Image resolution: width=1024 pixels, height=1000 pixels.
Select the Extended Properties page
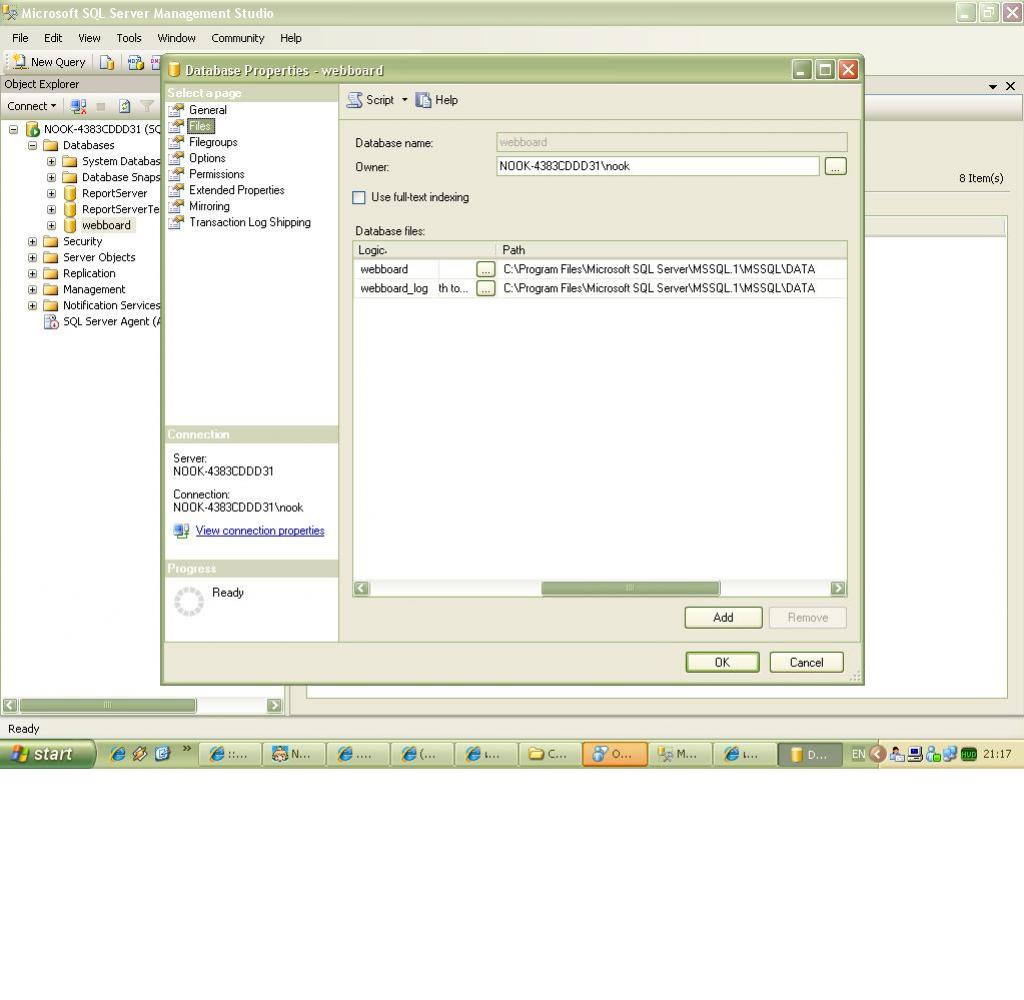236,190
